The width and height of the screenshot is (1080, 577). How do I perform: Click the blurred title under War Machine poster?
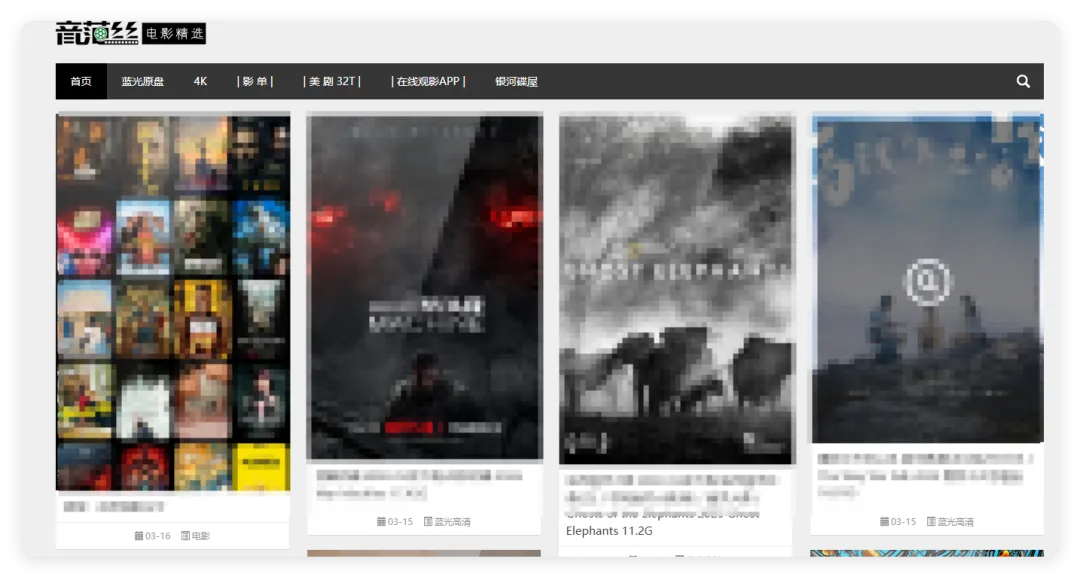(x=419, y=485)
